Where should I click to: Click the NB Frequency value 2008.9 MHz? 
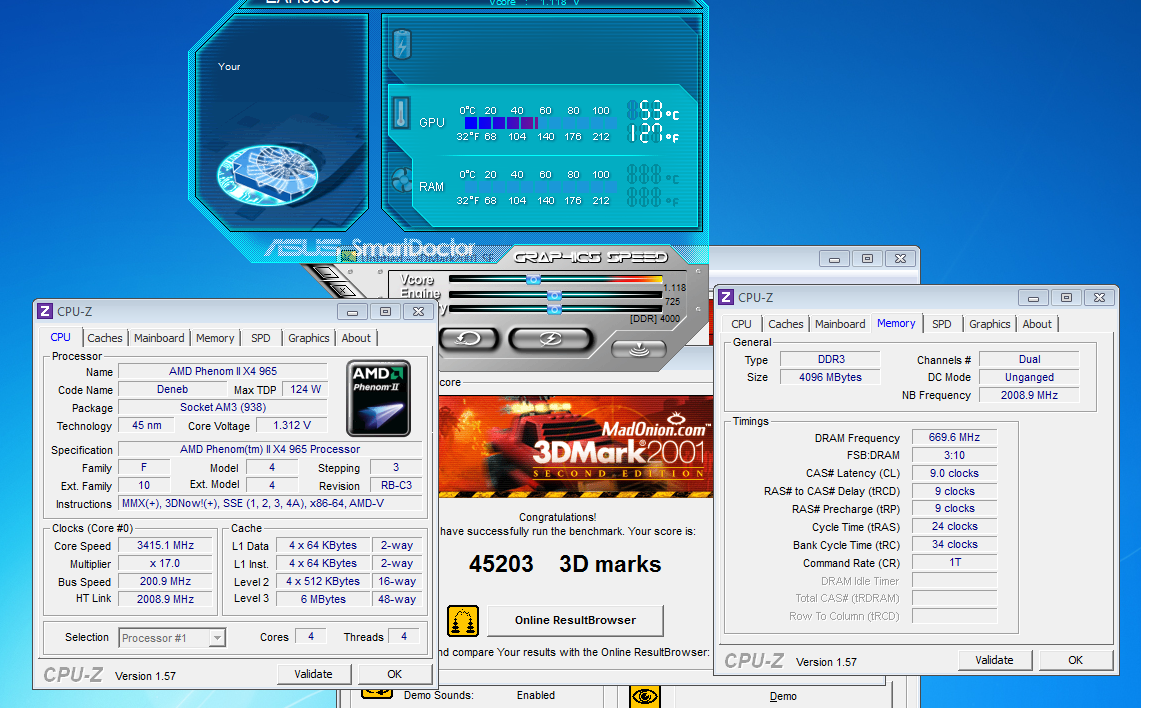tap(1029, 395)
